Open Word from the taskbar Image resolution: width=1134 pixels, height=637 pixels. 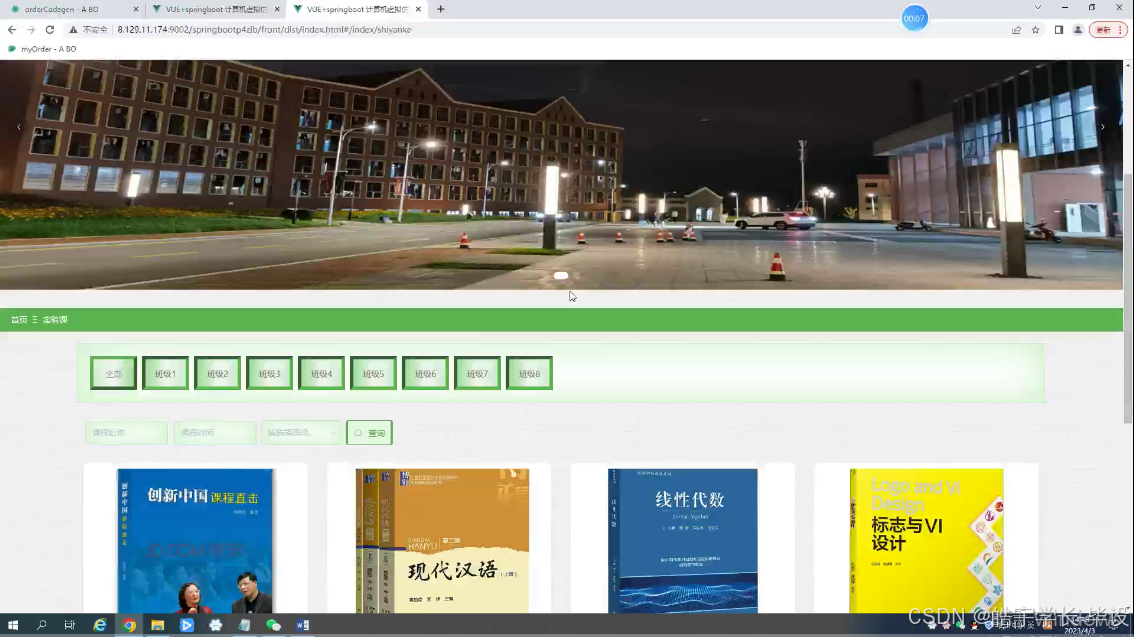[302, 624]
